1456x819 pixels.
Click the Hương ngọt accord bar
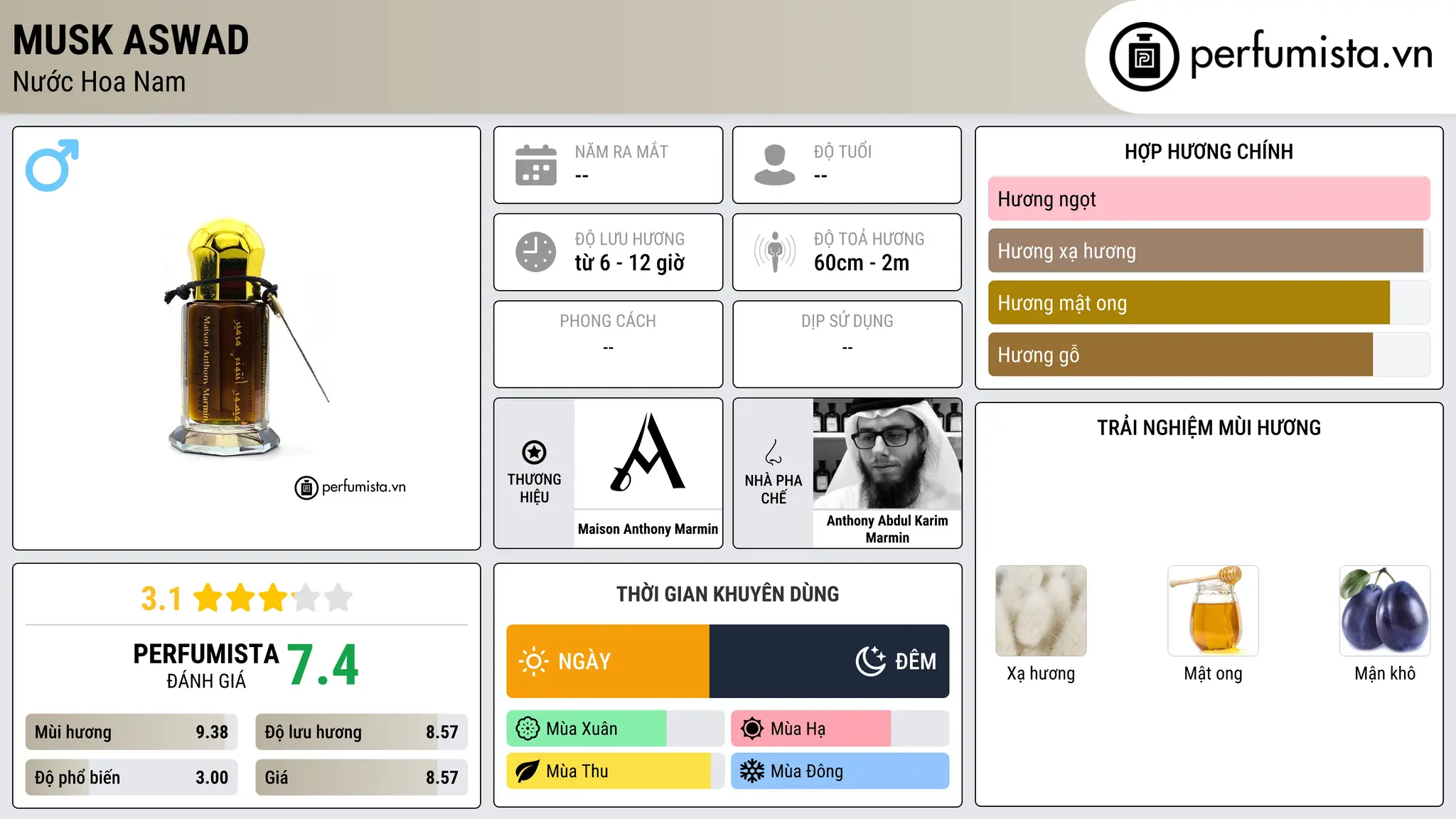[1209, 199]
